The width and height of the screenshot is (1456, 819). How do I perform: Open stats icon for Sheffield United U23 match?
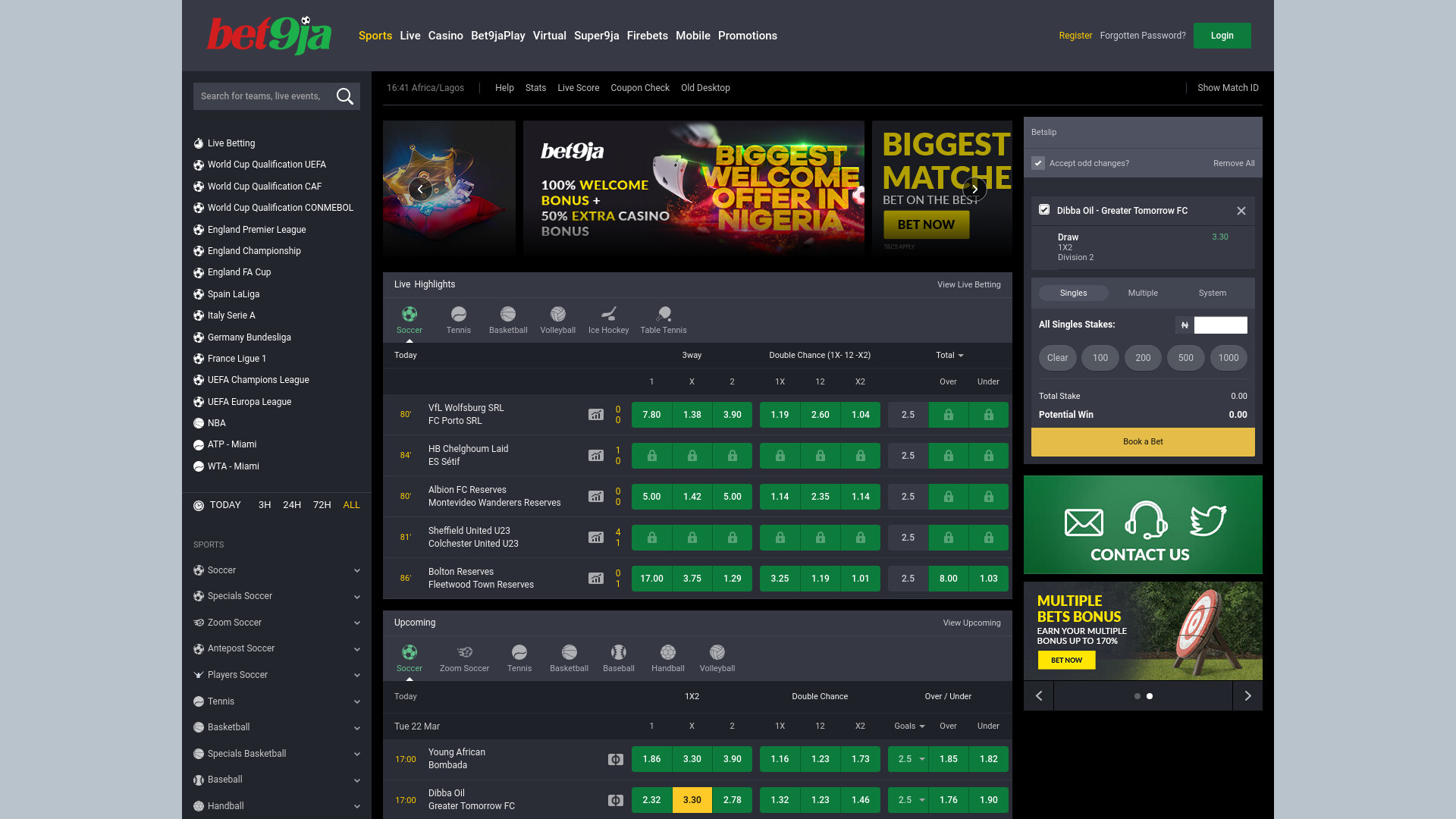tap(596, 538)
